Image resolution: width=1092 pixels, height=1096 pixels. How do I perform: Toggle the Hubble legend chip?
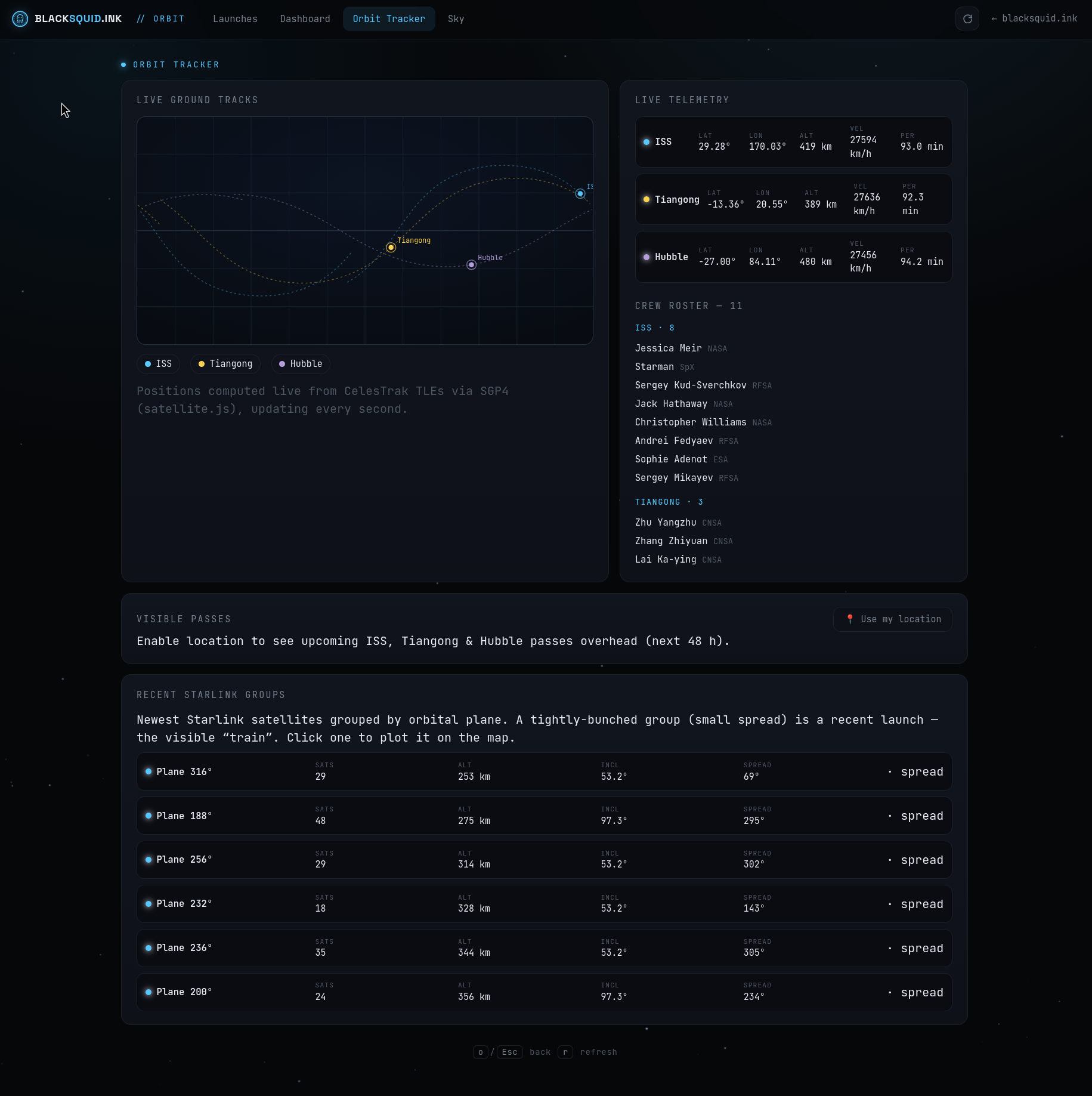pos(301,364)
